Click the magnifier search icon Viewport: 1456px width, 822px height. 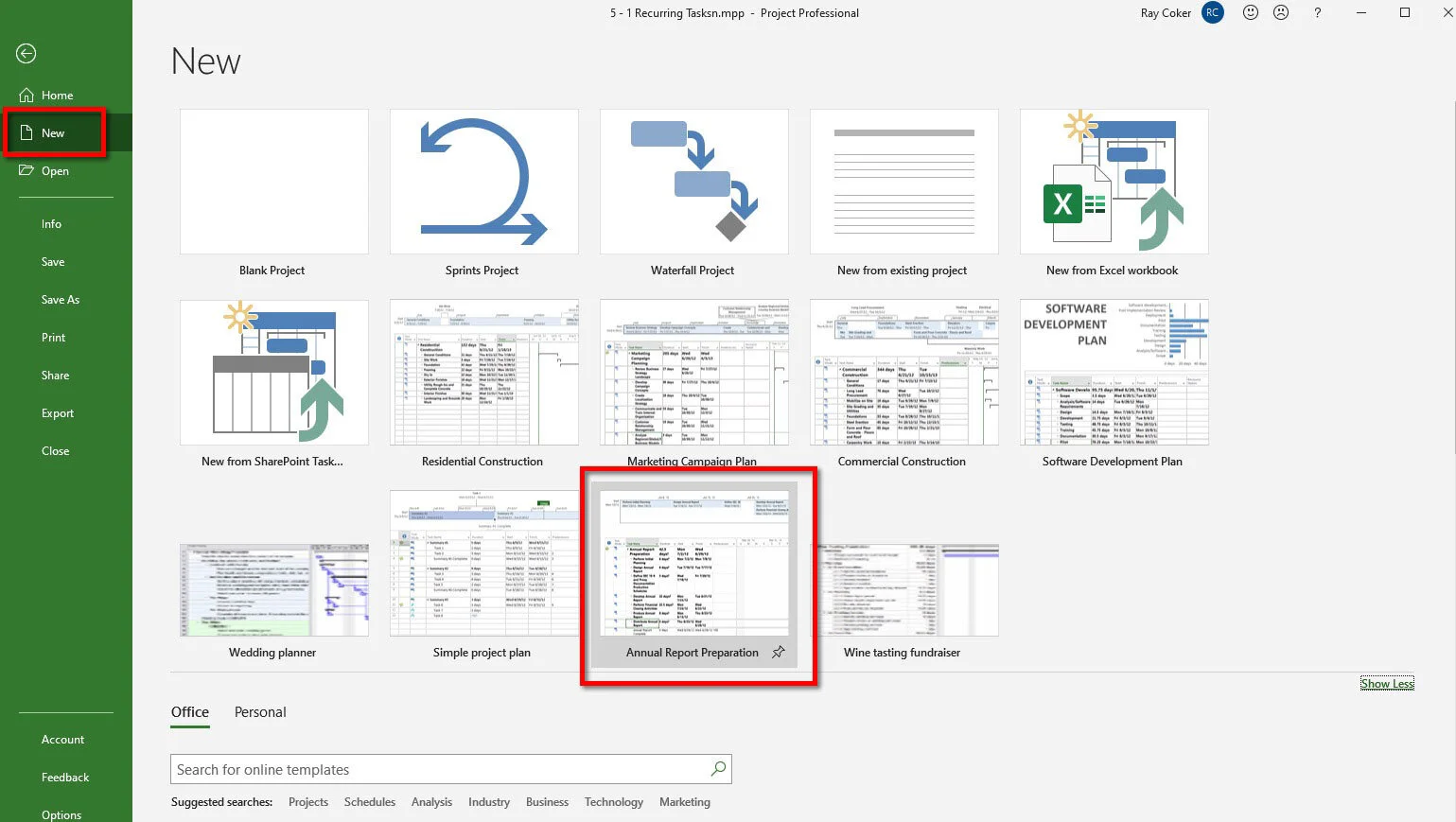click(719, 769)
